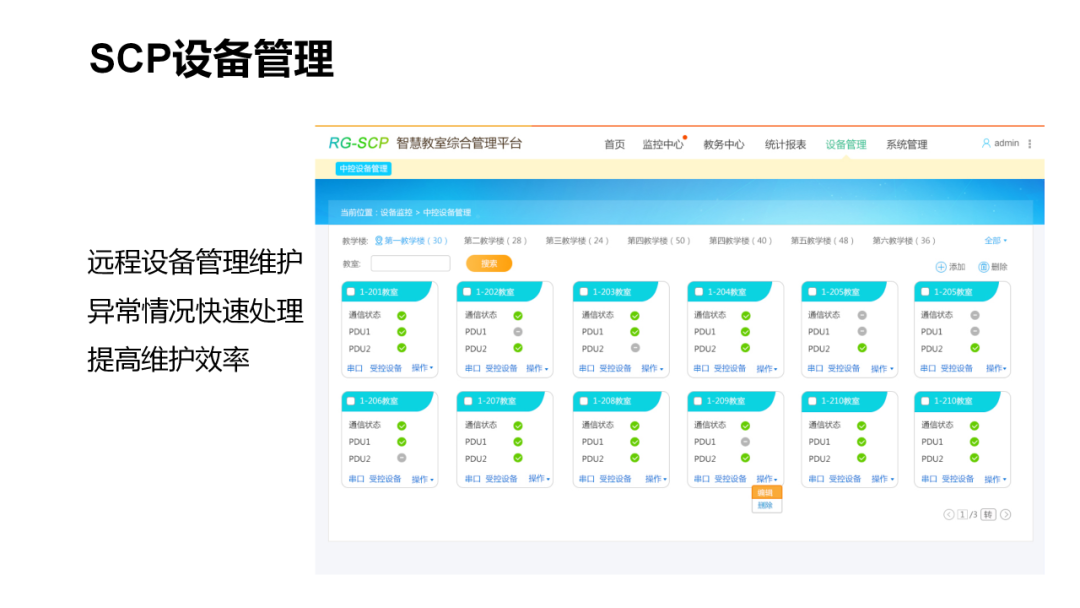Viewport: 1080px width, 608px height.
Task: Click 1-207教室 PDU2 green status icon
Action: [x=518, y=458]
